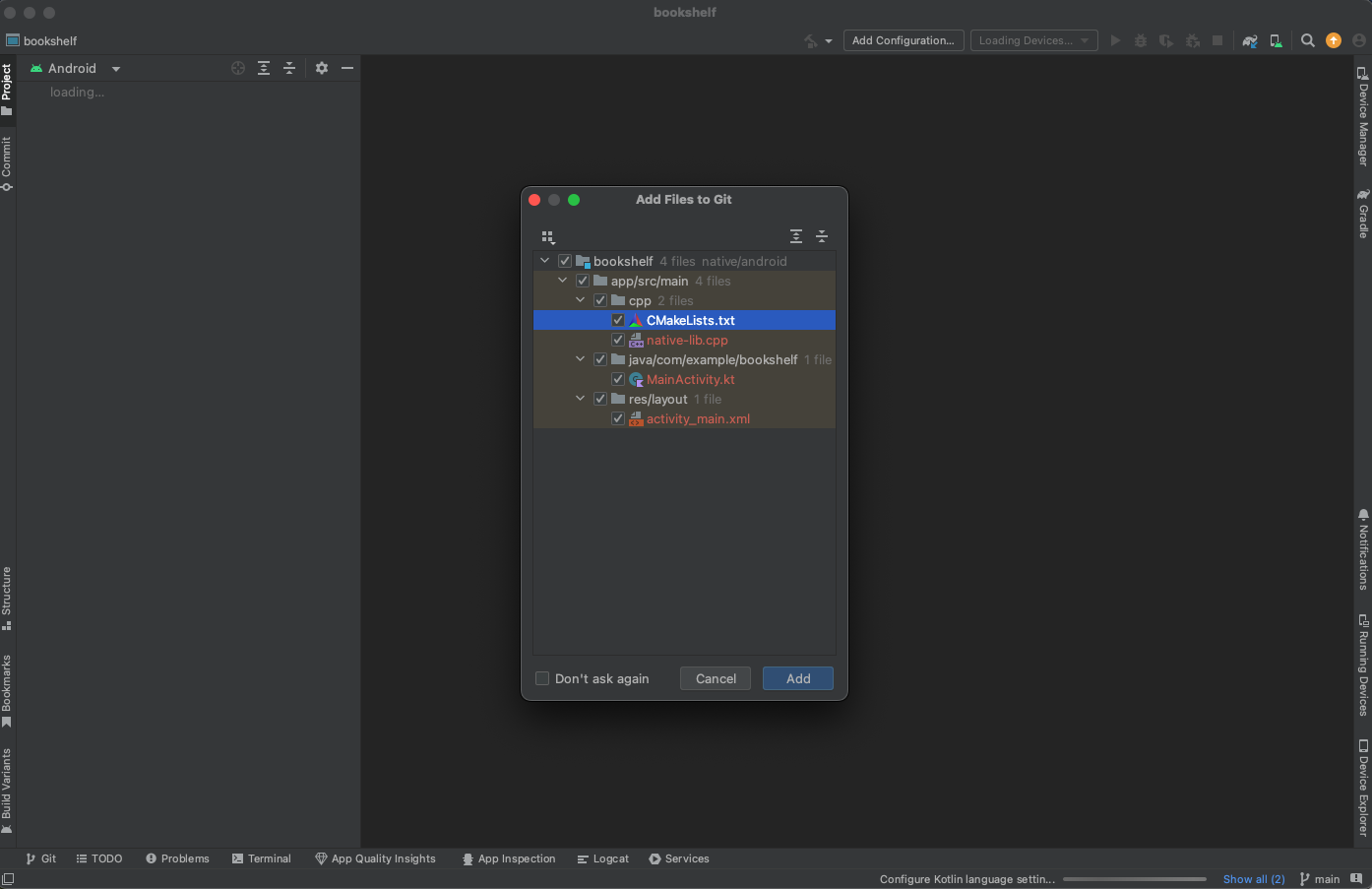Select the native-lib.cpp file row
Image resolution: width=1372 pixels, height=889 pixels.
[684, 340]
